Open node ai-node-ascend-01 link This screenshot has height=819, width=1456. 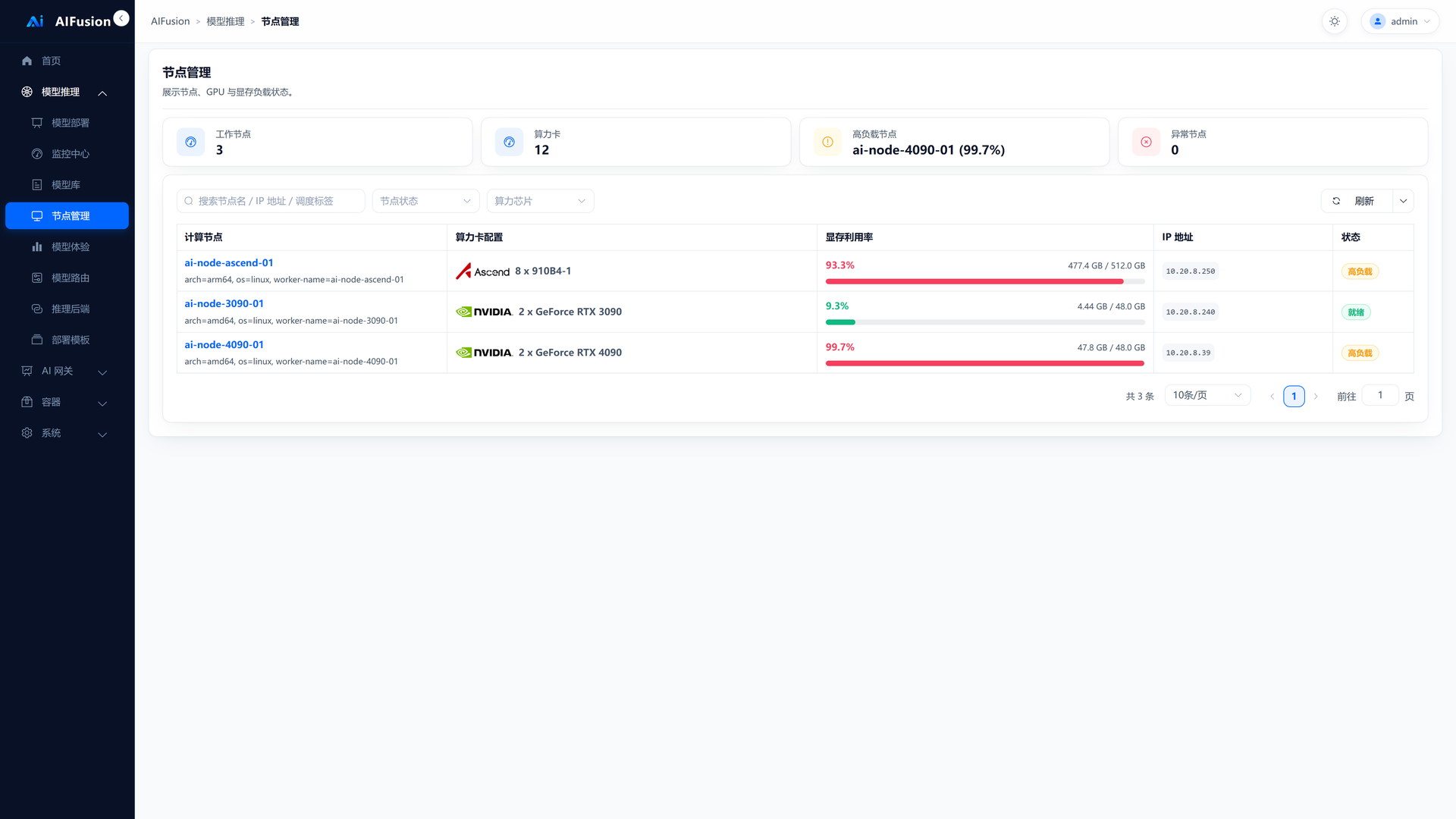click(x=229, y=263)
